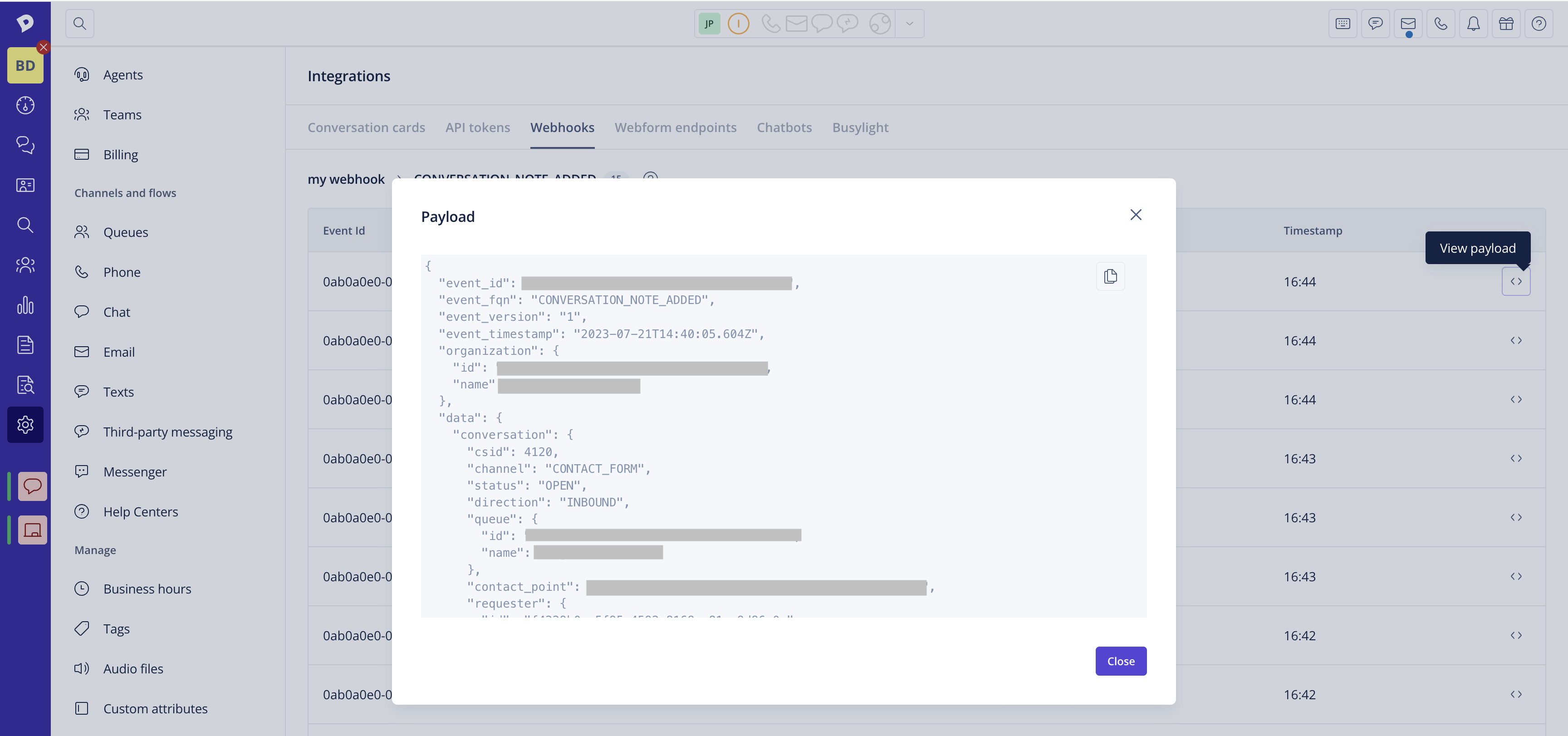Open analytics bar chart icon in rail

(25, 305)
